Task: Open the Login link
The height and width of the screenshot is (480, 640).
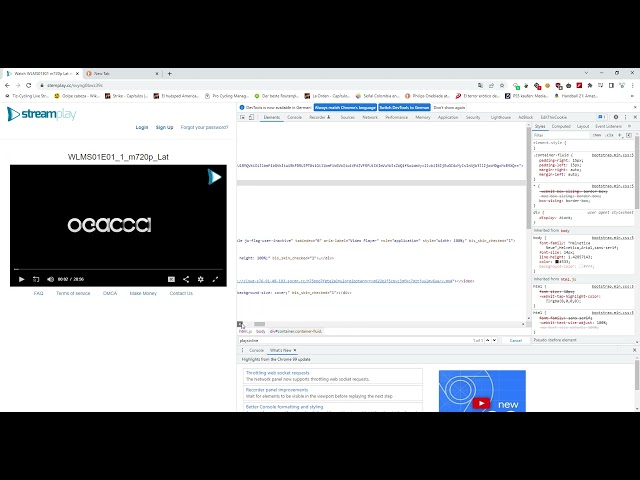Action: point(142,127)
